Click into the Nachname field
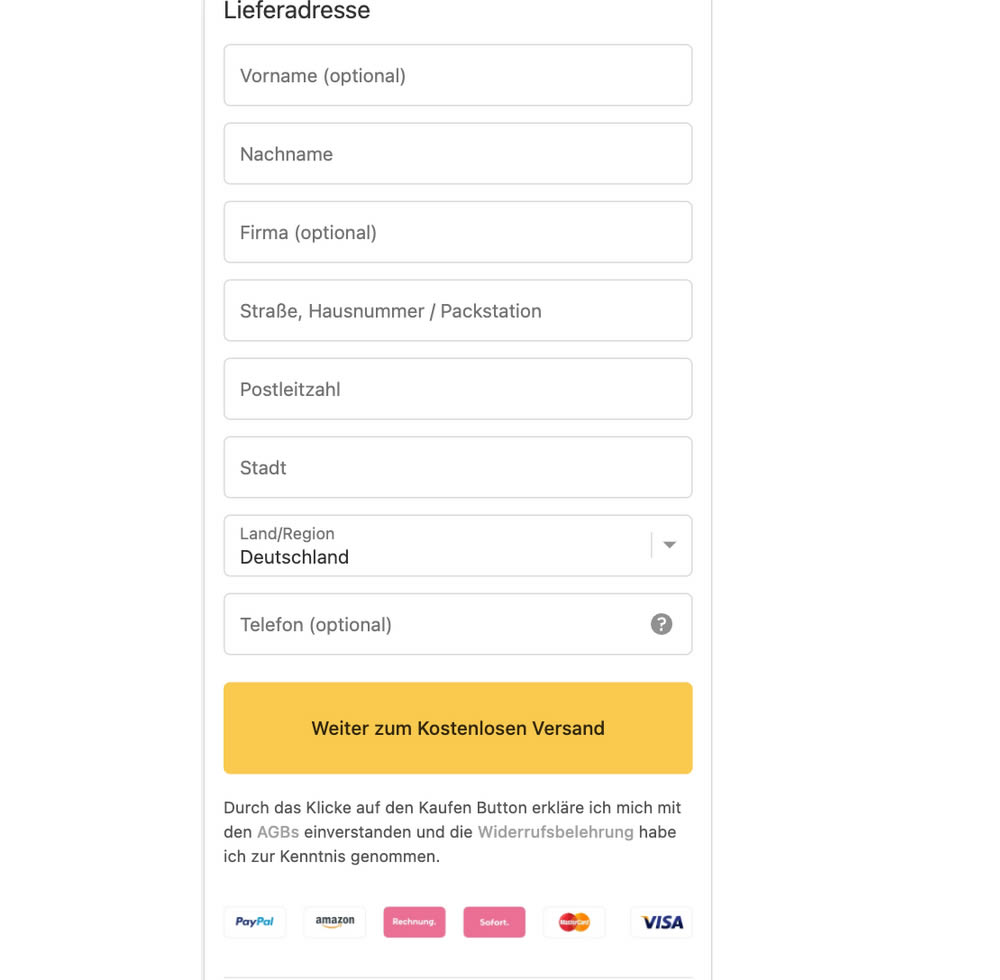The height and width of the screenshot is (980, 1000). click(x=458, y=154)
